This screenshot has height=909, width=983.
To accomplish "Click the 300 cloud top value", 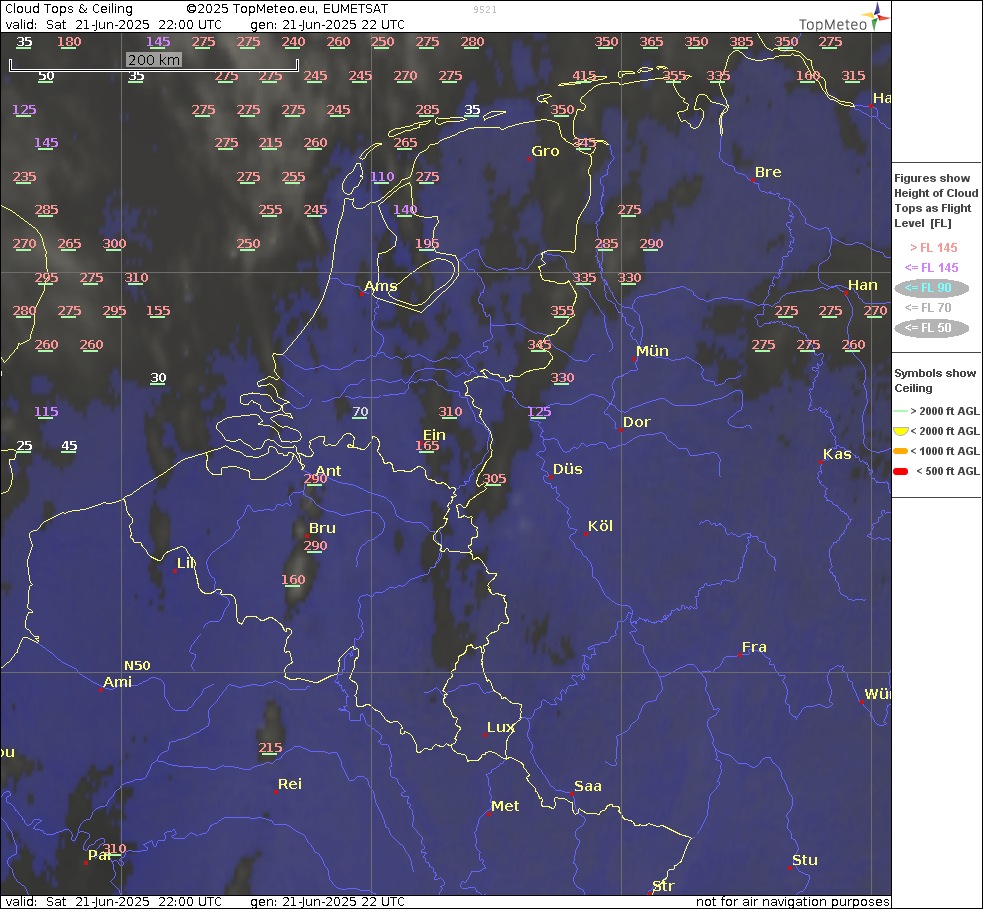I will point(114,243).
